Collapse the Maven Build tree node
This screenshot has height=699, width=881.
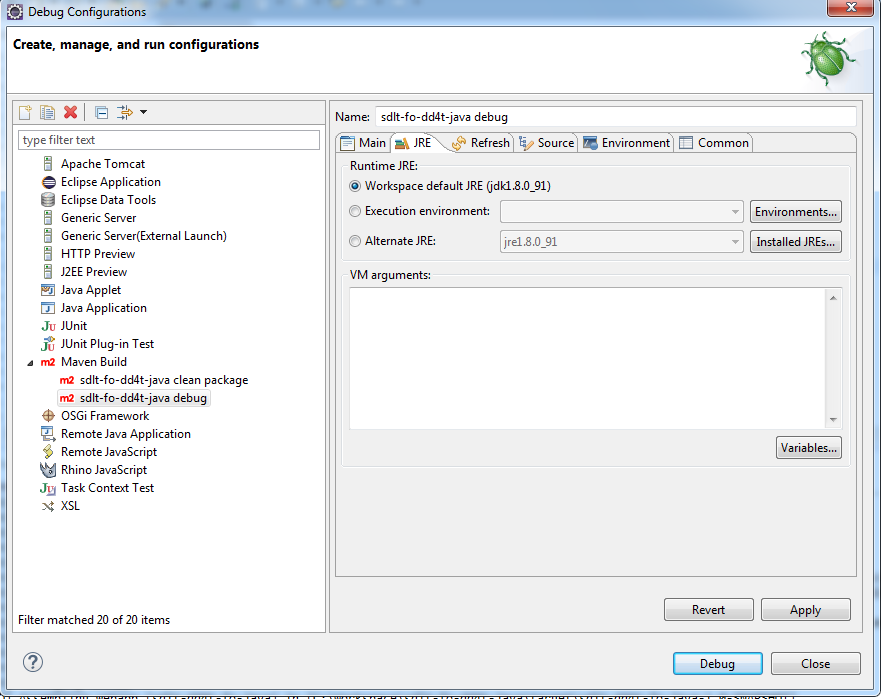tap(30, 362)
